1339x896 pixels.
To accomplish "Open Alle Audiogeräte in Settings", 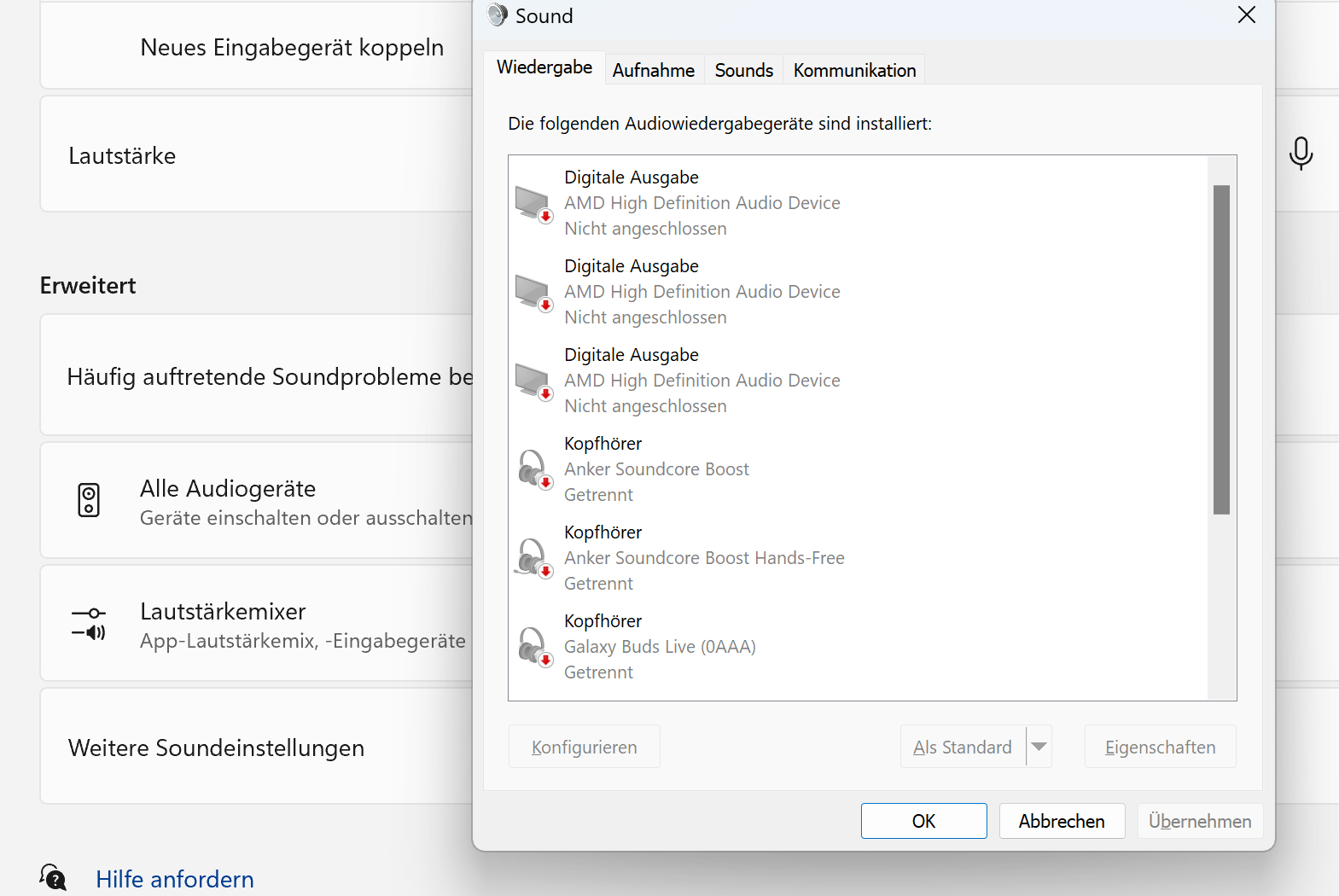I will pos(256,500).
